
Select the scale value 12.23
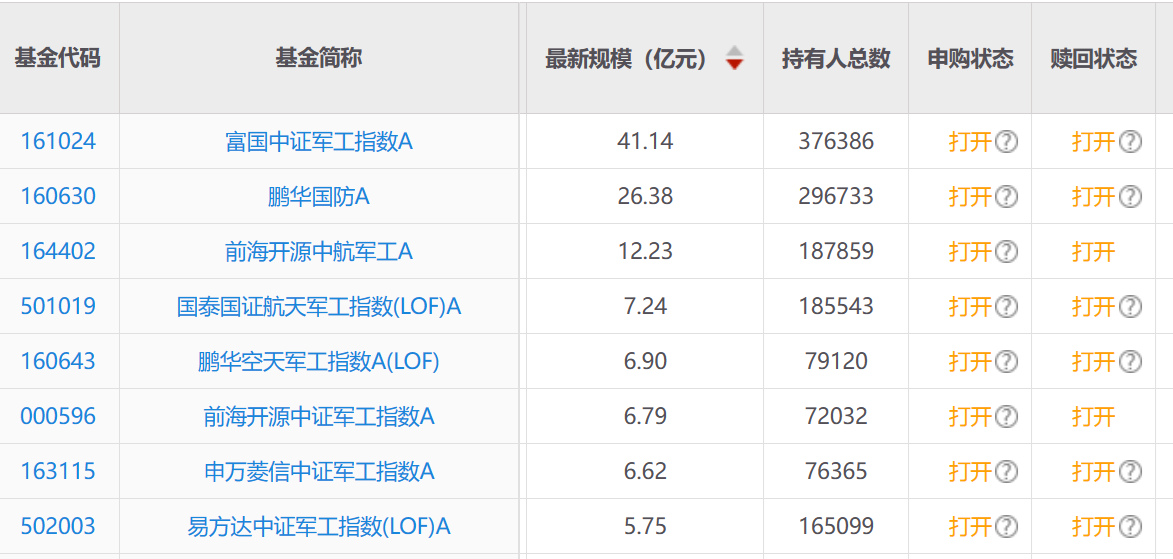(x=646, y=251)
